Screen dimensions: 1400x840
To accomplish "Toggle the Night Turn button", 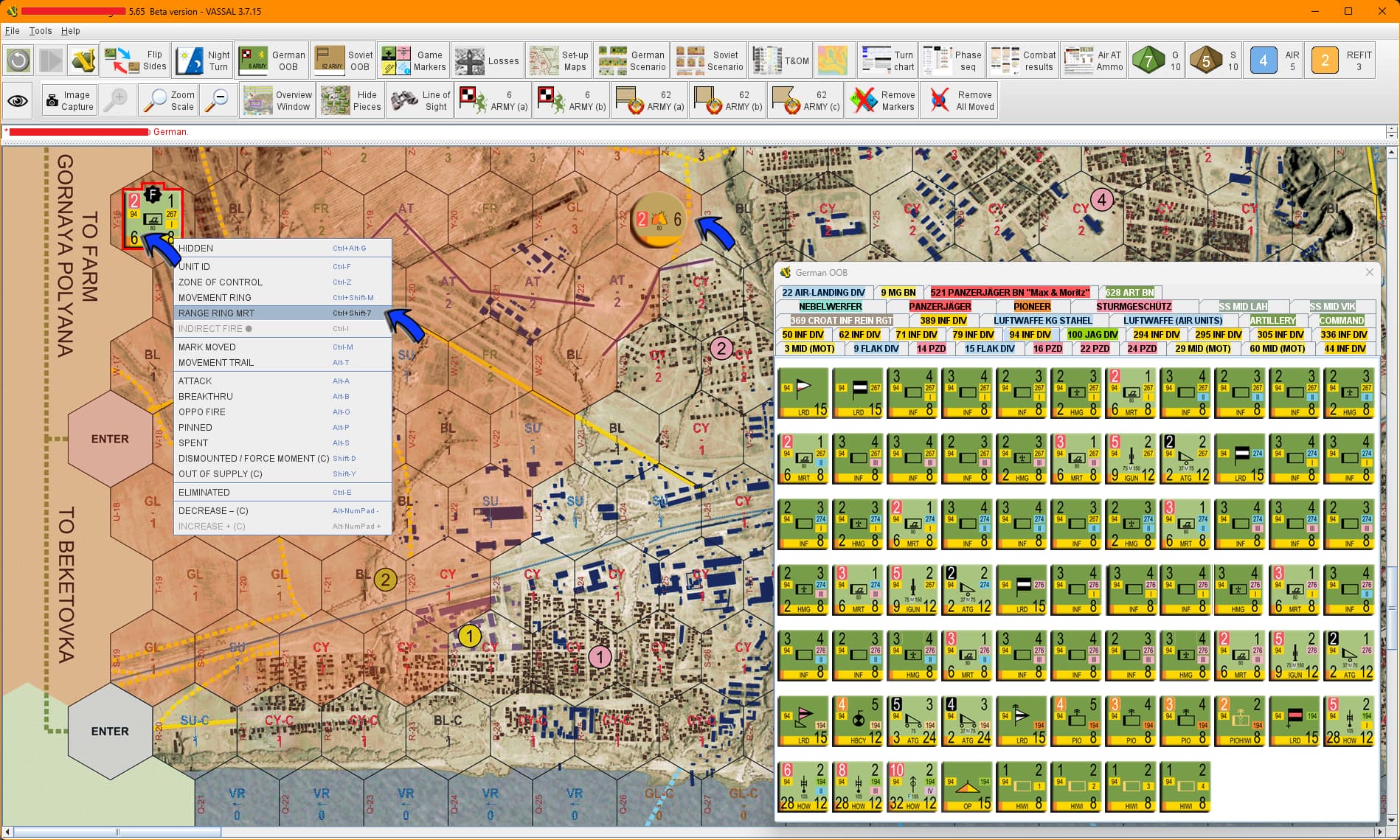I will tap(203, 60).
